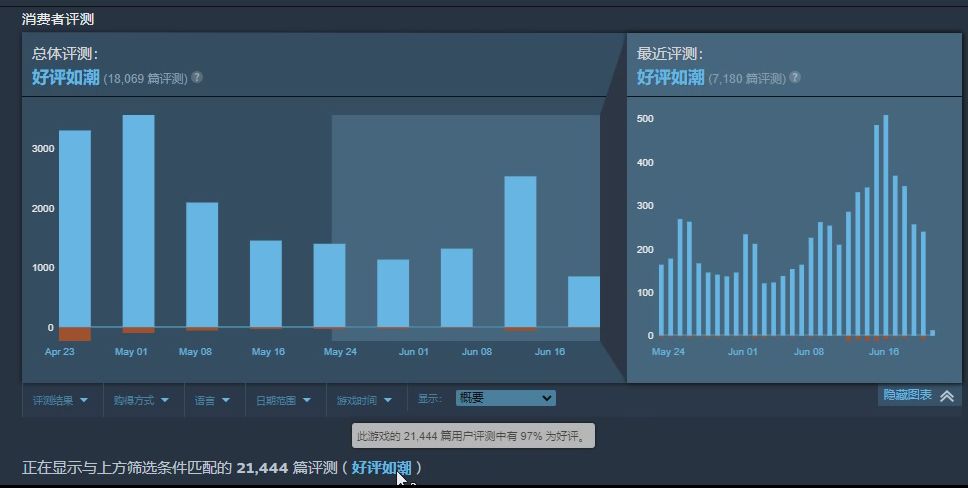Select the May 08 blue bar

[202, 264]
